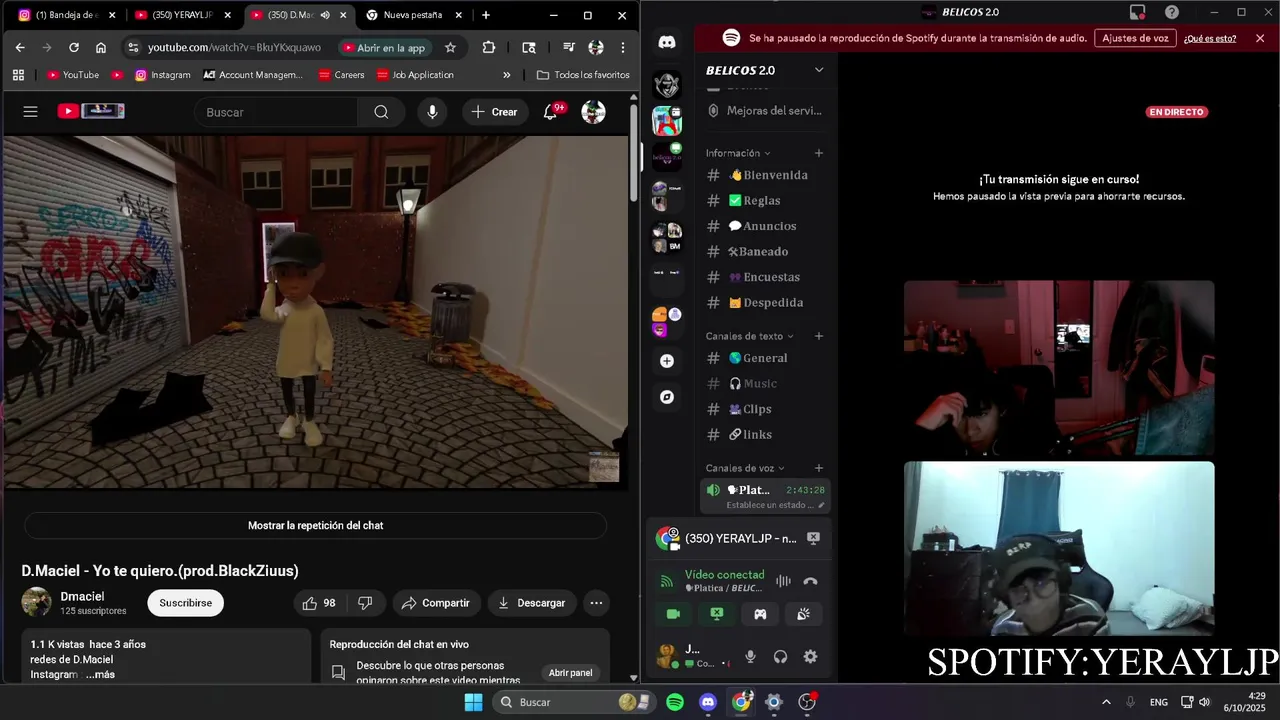Open Chrome extensions puzzle icon

click(489, 47)
